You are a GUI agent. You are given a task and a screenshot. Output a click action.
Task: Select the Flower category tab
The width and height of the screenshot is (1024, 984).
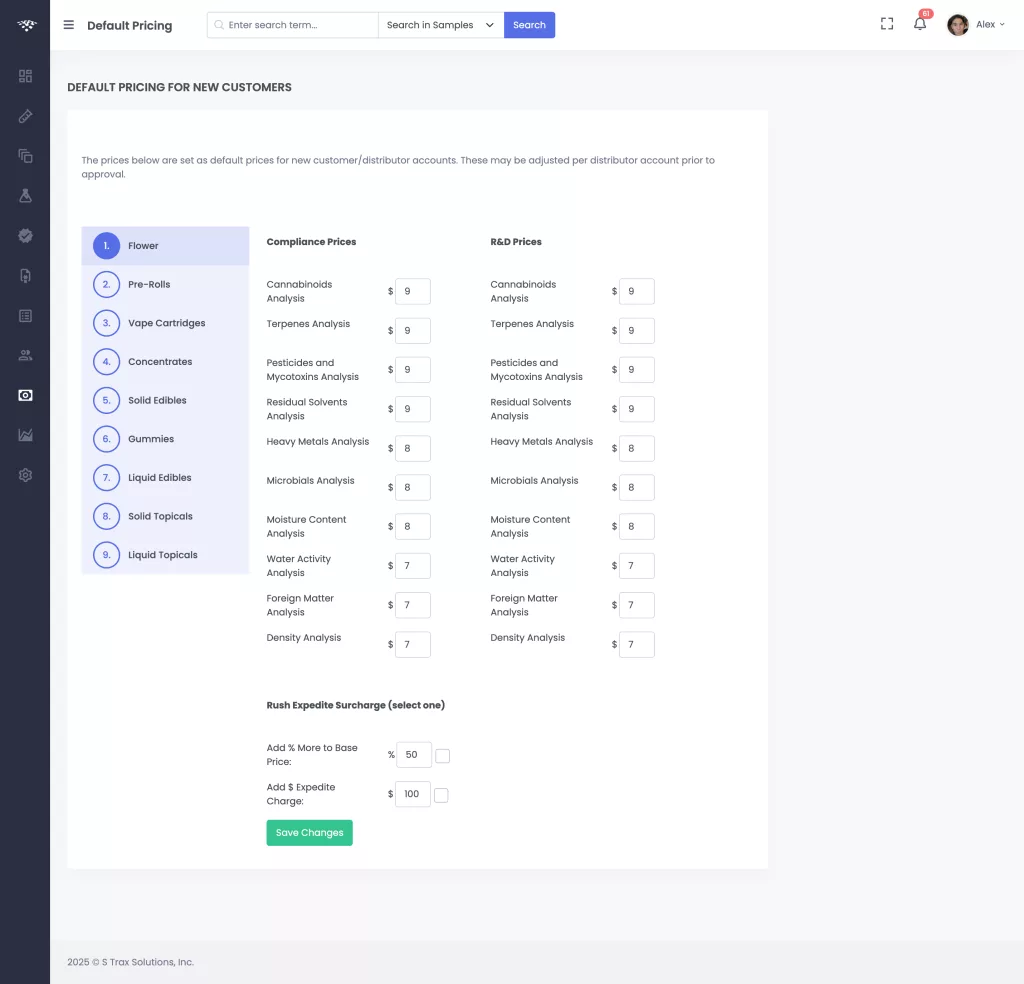(165, 246)
